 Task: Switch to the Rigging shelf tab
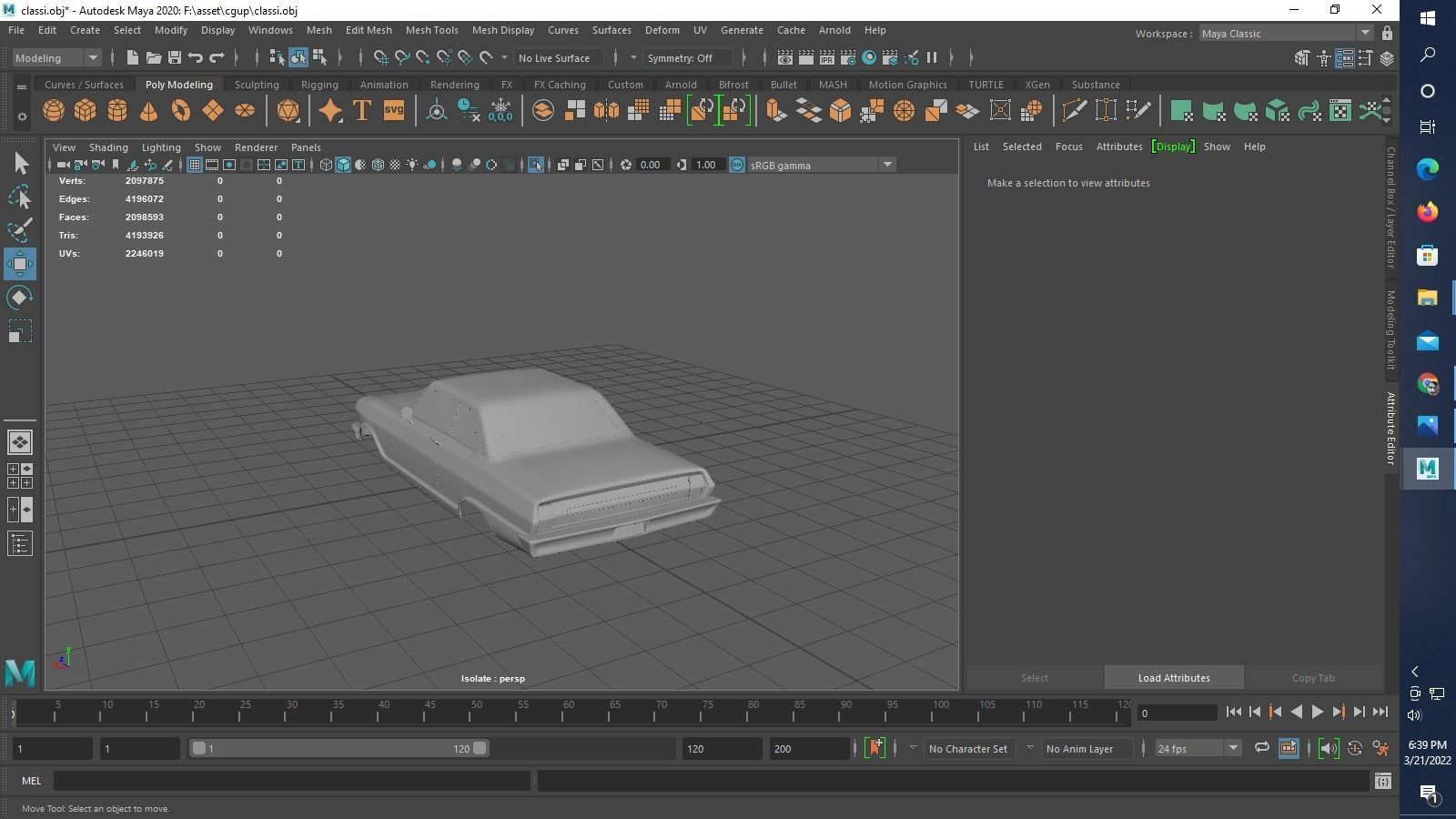(319, 85)
